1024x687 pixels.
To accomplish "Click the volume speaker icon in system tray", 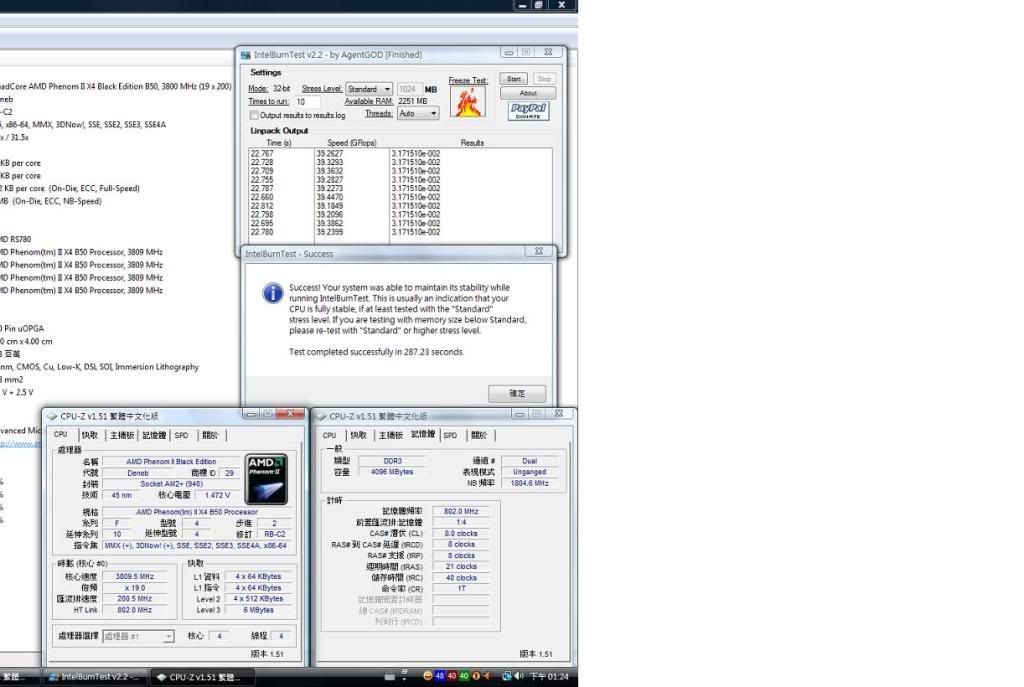I will [x=519, y=676].
